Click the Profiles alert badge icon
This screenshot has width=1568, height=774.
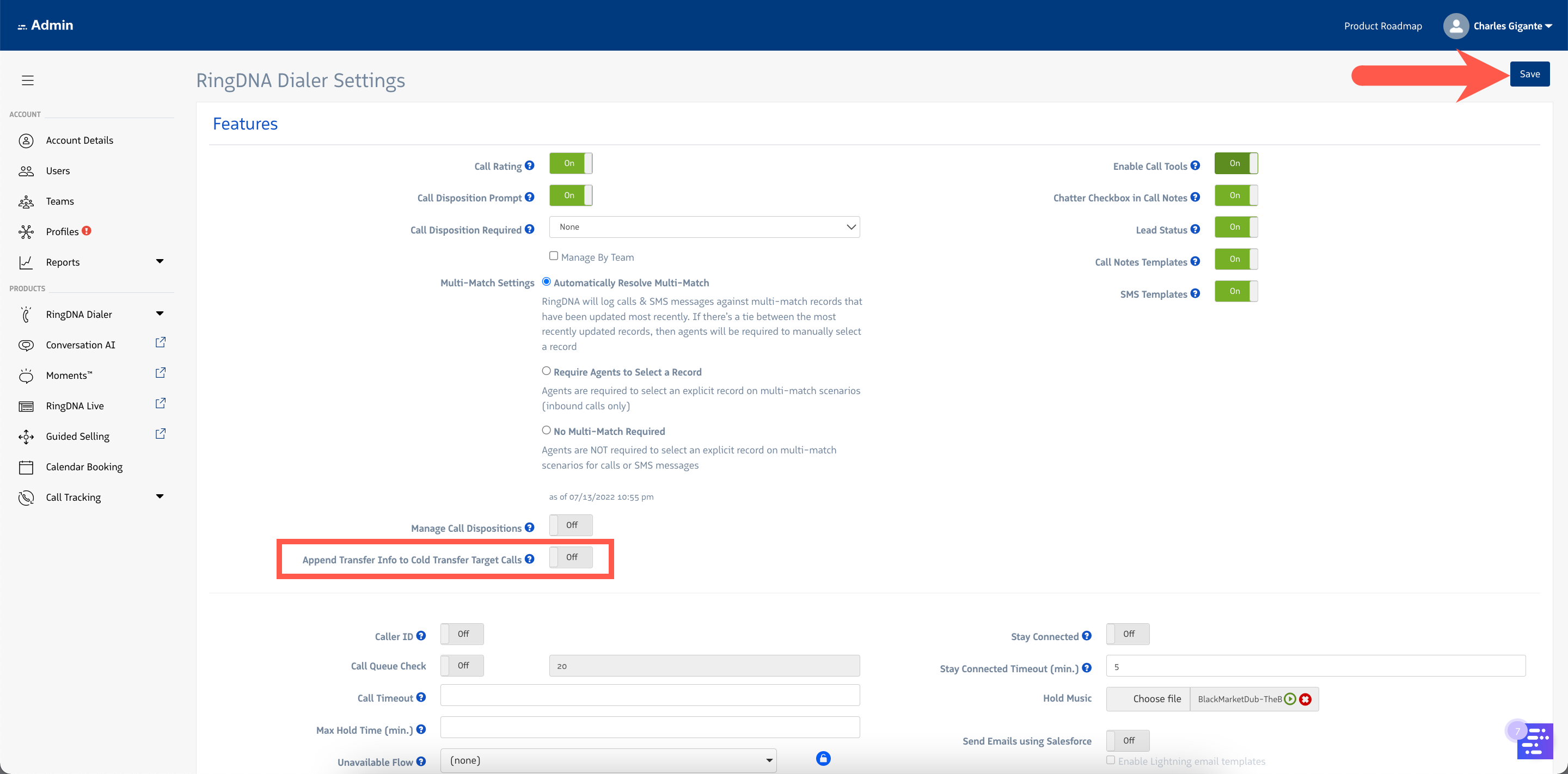(87, 231)
